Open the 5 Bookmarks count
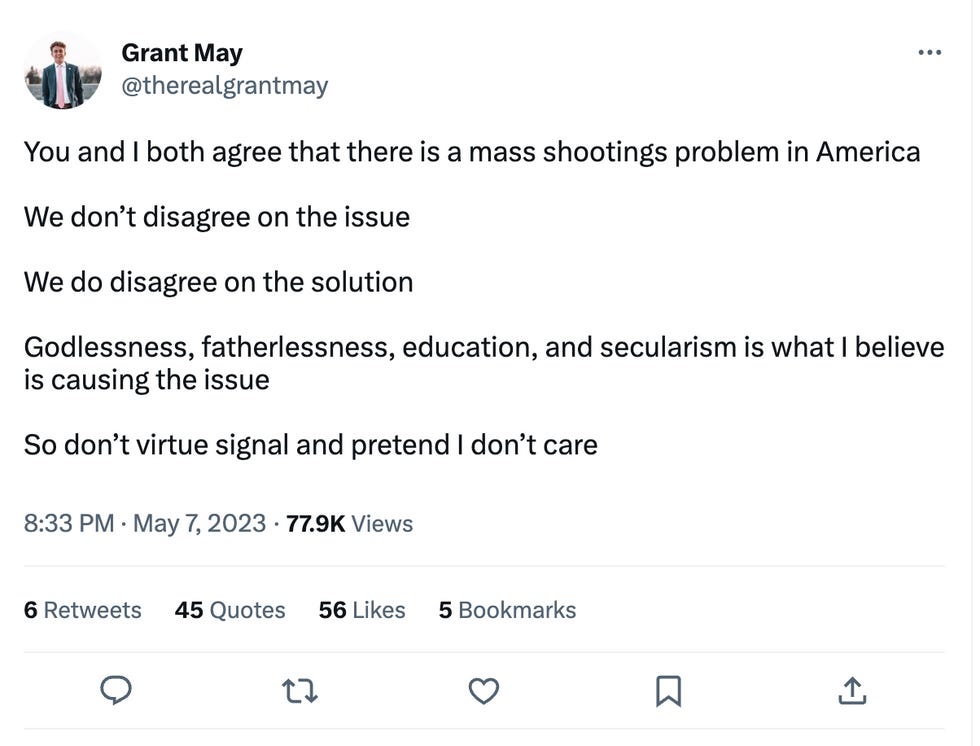Viewport: 980px width, 746px height. (x=506, y=610)
